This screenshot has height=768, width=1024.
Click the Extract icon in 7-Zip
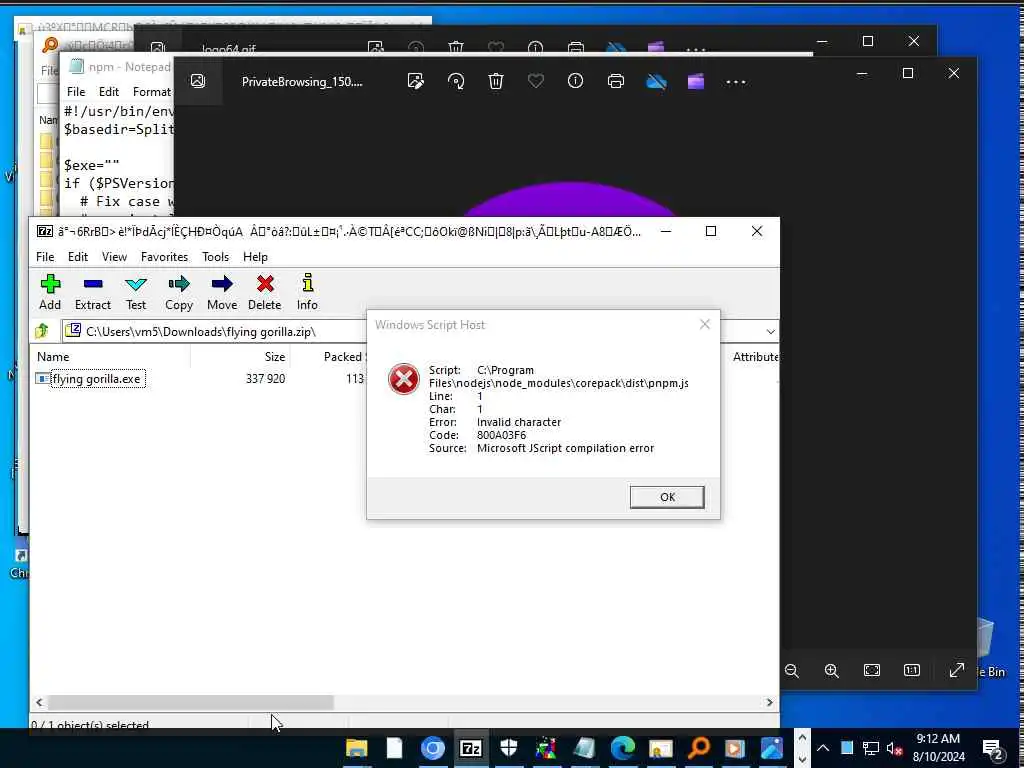point(93,292)
